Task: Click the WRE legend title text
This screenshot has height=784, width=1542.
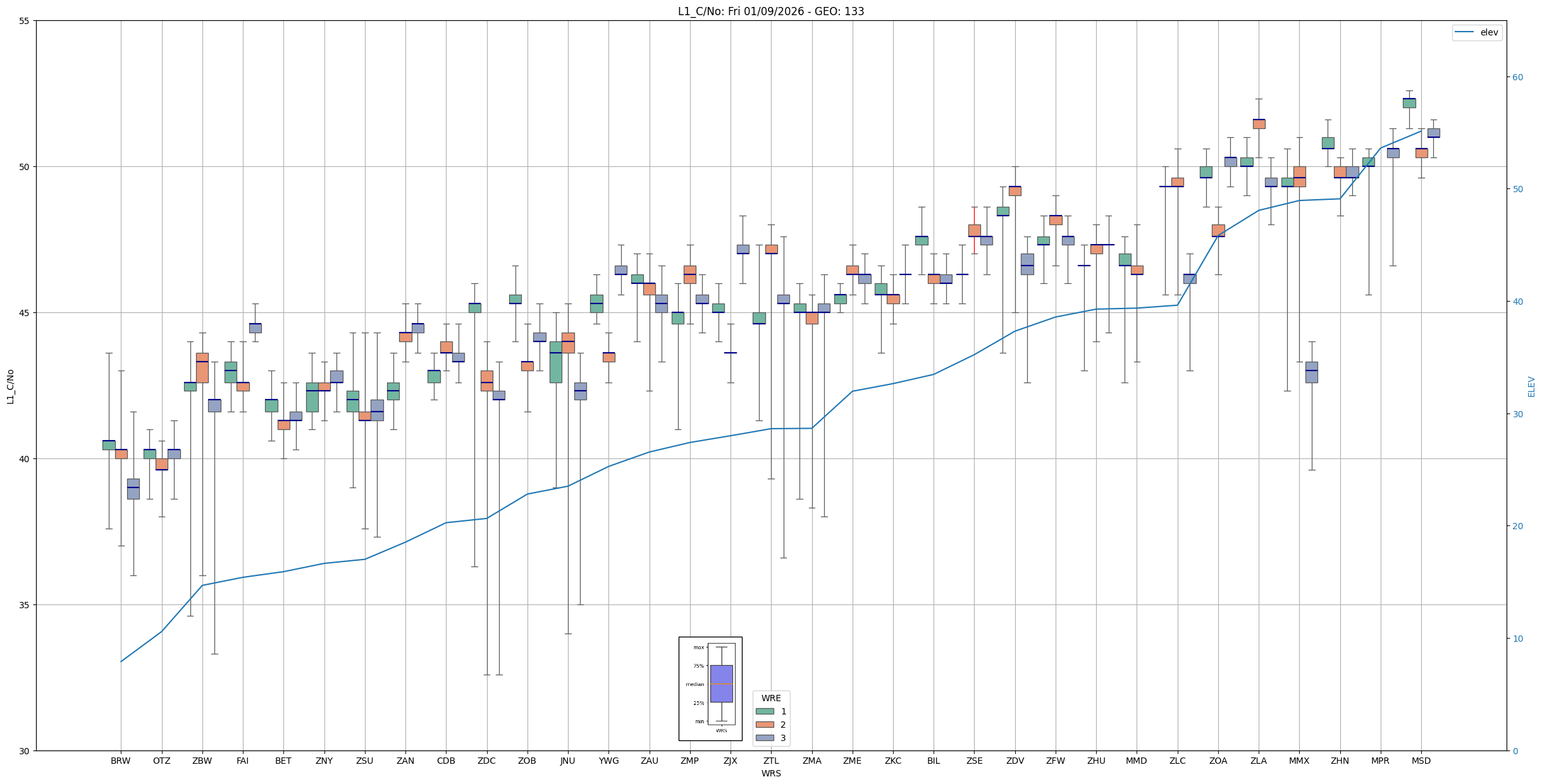Action: tap(770, 698)
